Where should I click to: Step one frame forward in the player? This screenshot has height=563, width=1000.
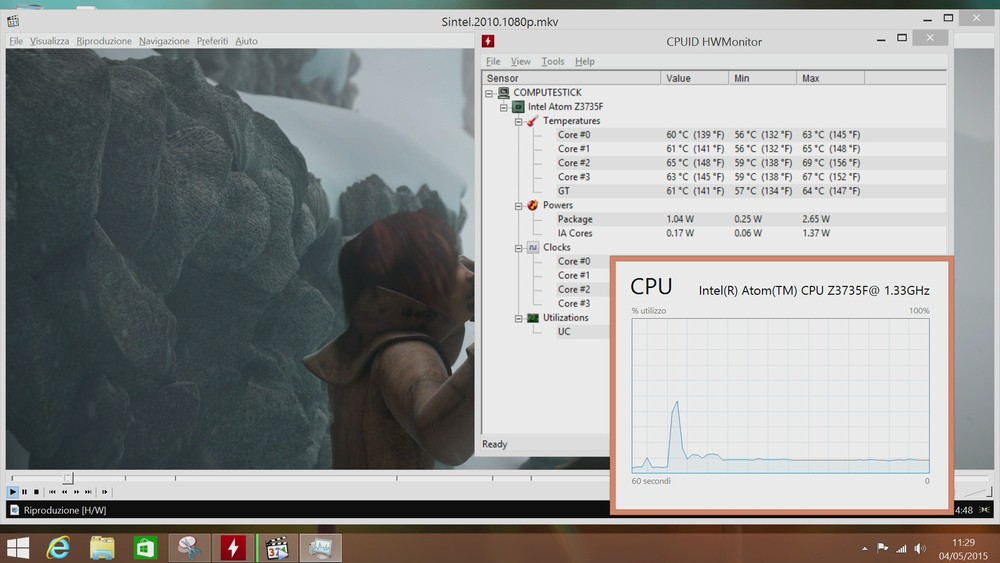105,492
